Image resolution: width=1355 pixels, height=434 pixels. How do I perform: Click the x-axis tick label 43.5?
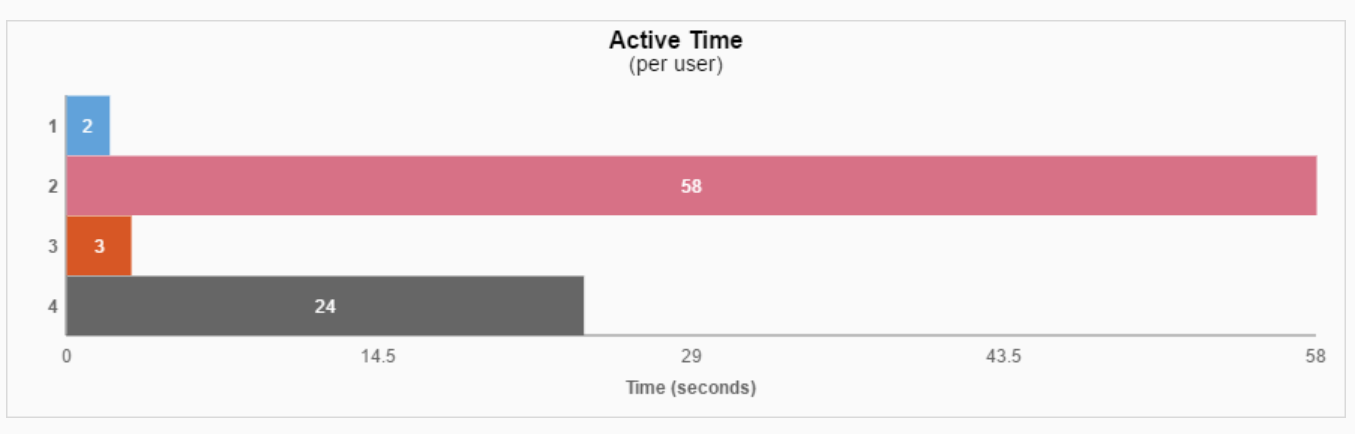click(x=1003, y=356)
